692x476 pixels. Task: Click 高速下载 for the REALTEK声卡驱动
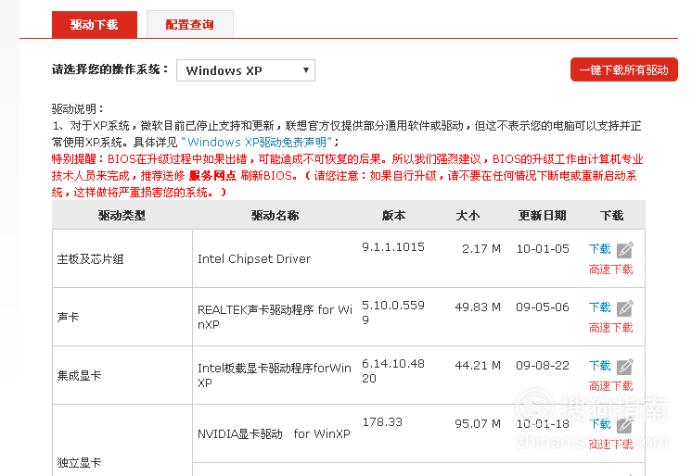611,327
